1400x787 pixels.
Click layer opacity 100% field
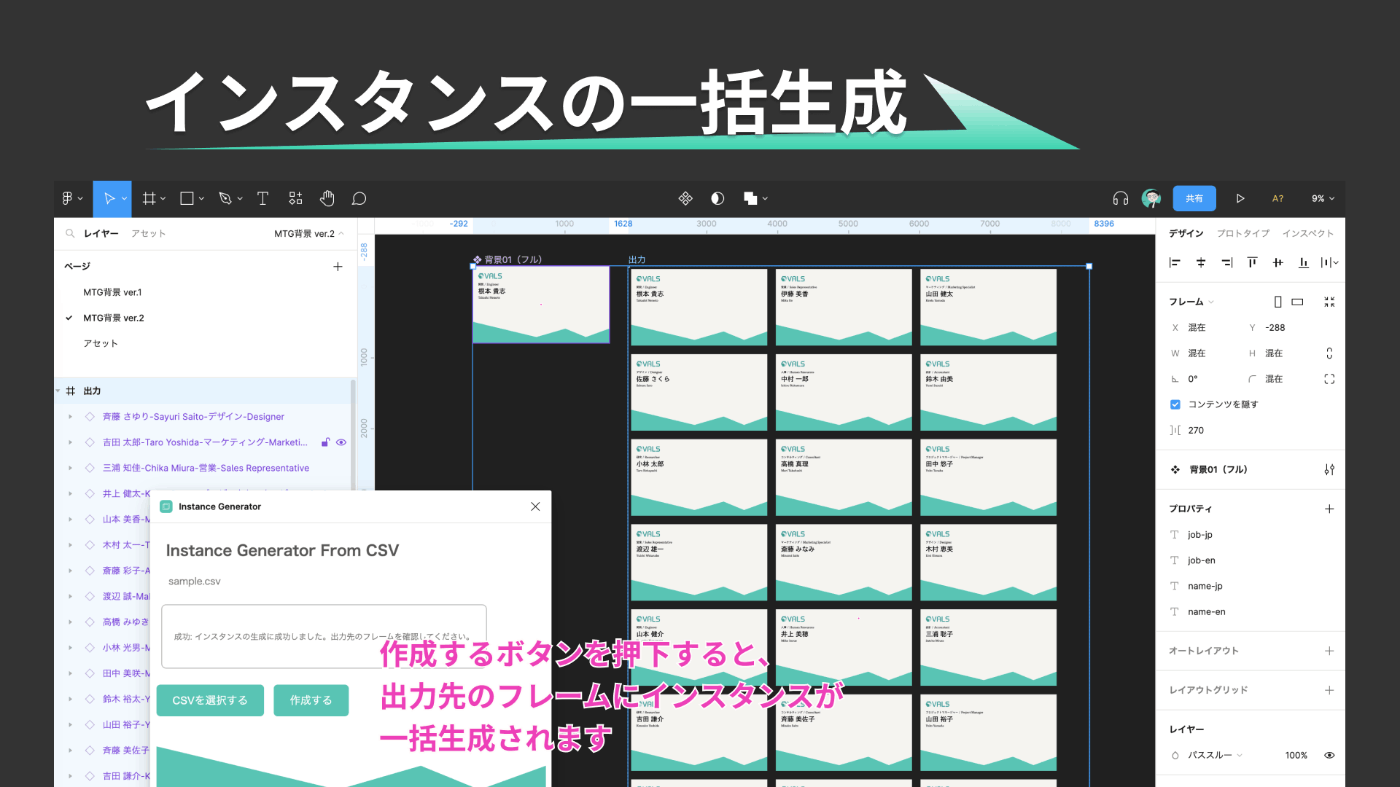[1296, 756]
